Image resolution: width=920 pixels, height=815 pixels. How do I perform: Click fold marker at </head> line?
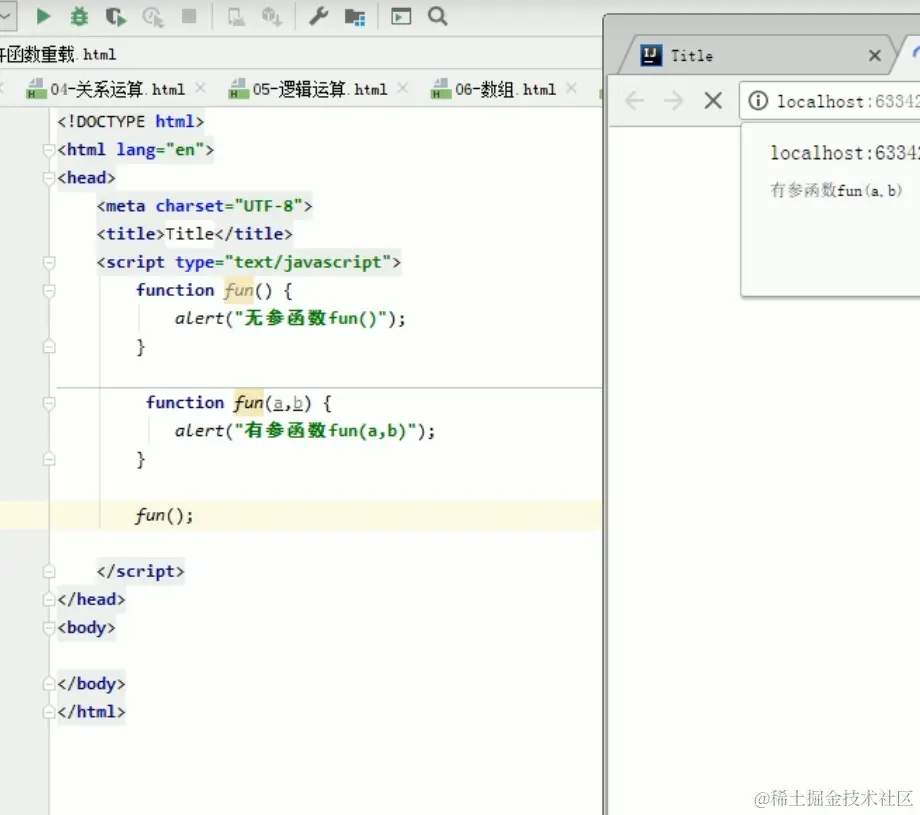click(x=49, y=599)
